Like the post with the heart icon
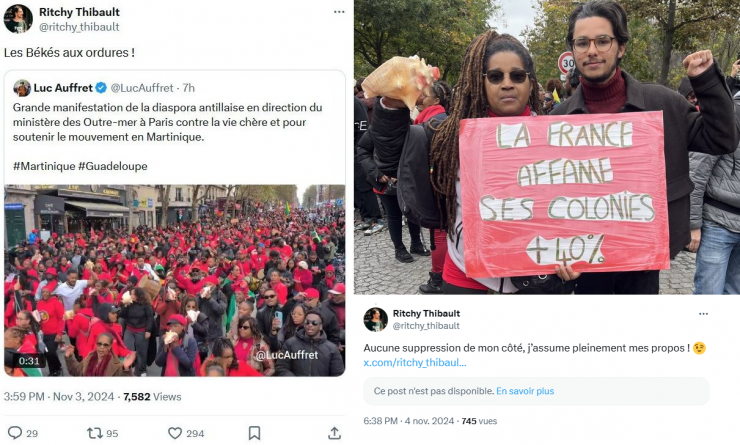 pyautogui.click(x=175, y=433)
